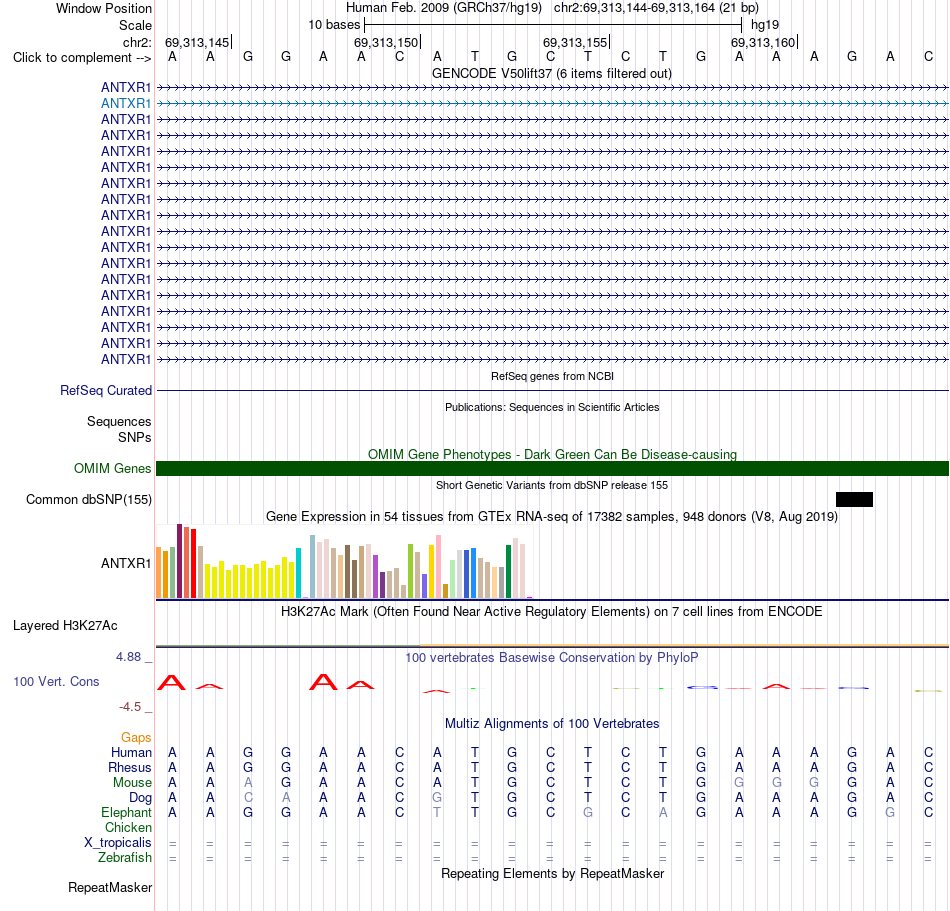Click the 69,313,150 ruler position
The image size is (950, 911).
(386, 43)
